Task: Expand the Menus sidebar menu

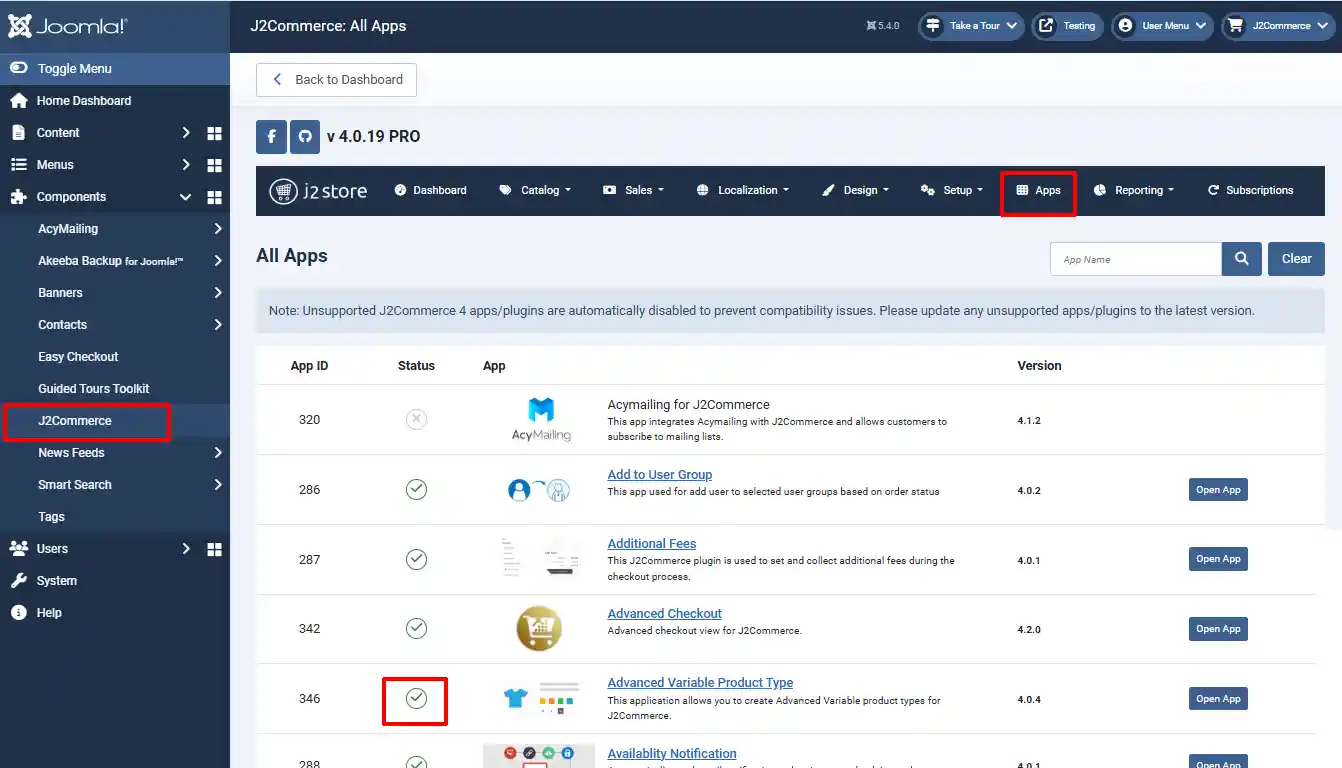Action: click(186, 165)
